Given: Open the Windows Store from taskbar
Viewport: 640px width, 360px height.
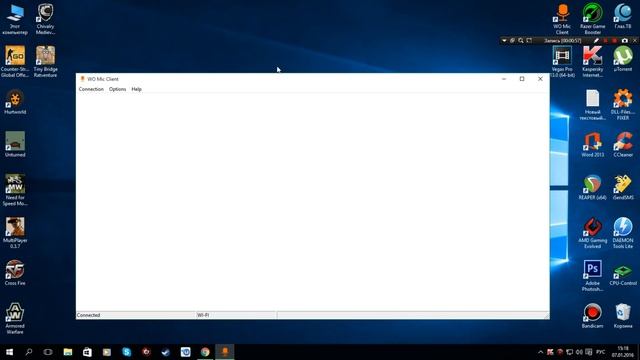Looking at the screenshot, I should (x=87, y=352).
